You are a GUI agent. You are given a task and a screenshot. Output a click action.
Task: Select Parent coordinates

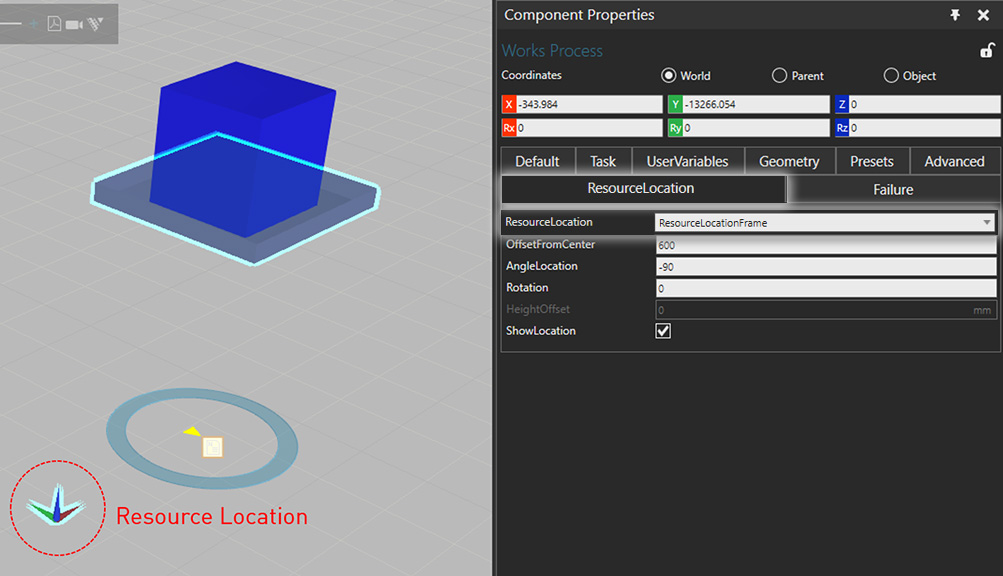pos(779,76)
